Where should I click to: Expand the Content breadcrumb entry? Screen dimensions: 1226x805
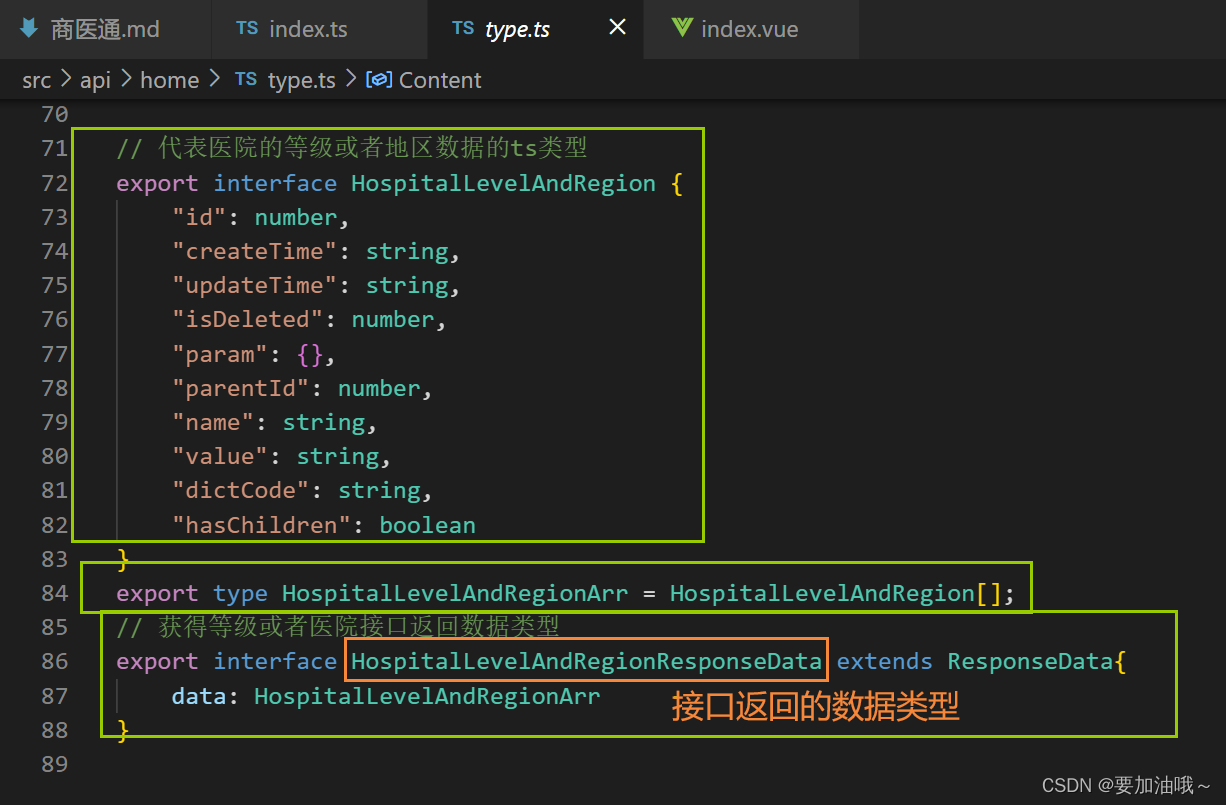click(x=440, y=80)
